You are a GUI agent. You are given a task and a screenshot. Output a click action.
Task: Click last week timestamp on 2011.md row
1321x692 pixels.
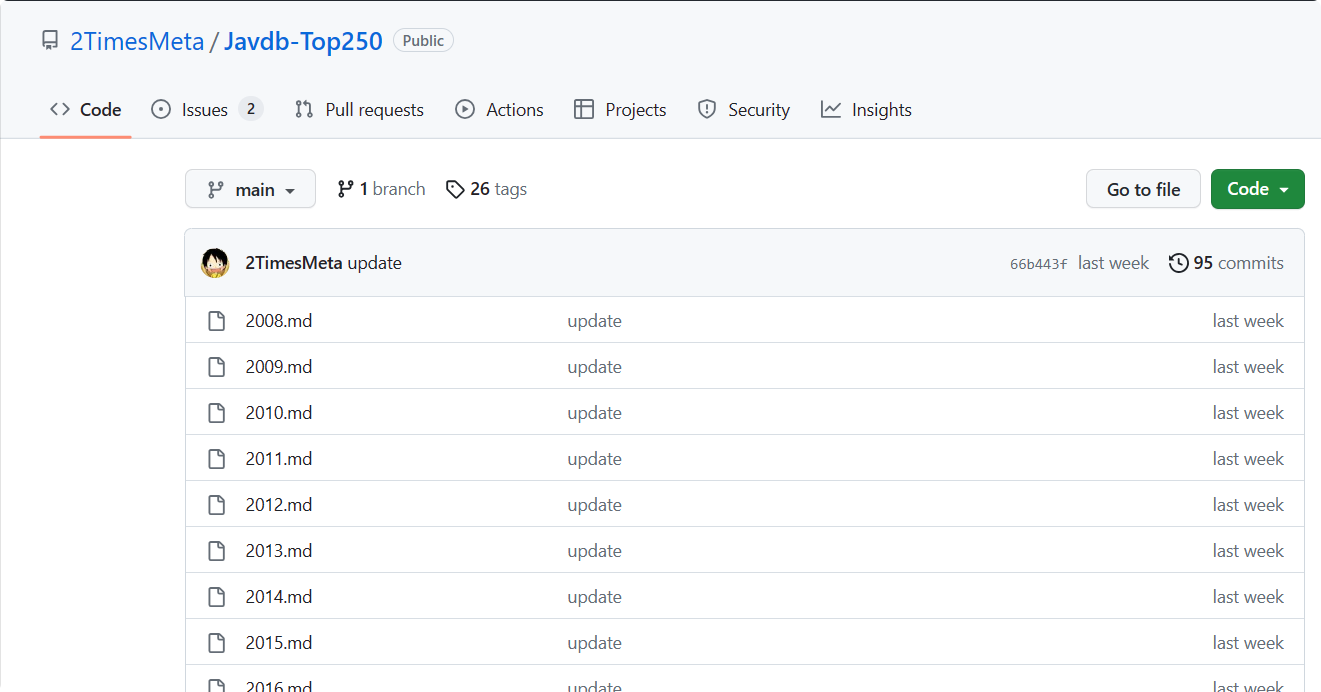pyautogui.click(x=1248, y=459)
